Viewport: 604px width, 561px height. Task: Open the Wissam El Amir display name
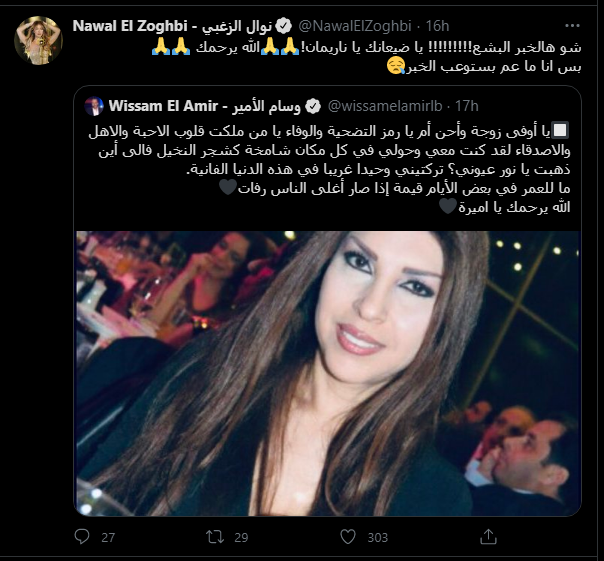tap(205, 106)
